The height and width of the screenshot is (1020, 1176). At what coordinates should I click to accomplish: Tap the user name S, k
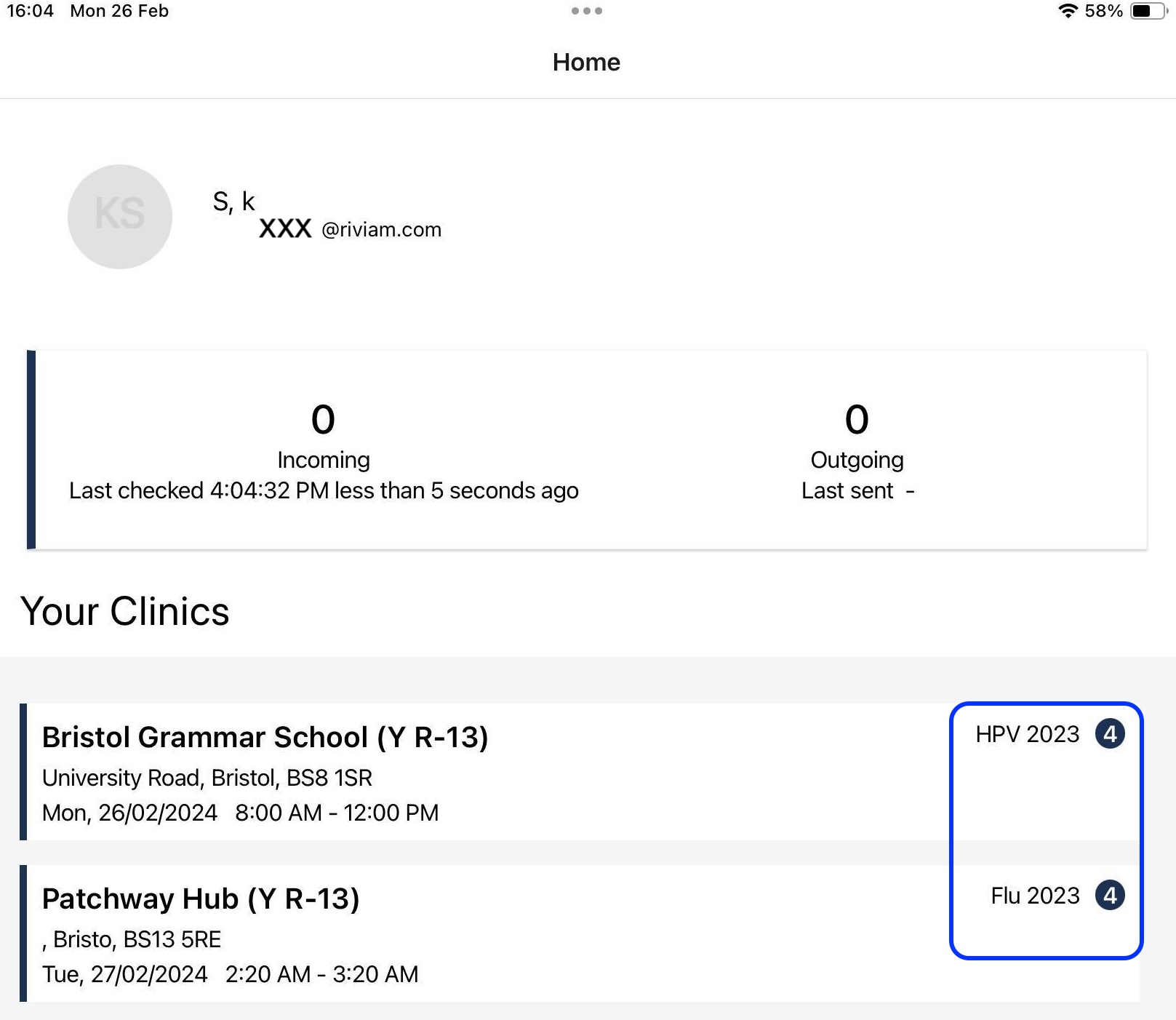pos(233,202)
